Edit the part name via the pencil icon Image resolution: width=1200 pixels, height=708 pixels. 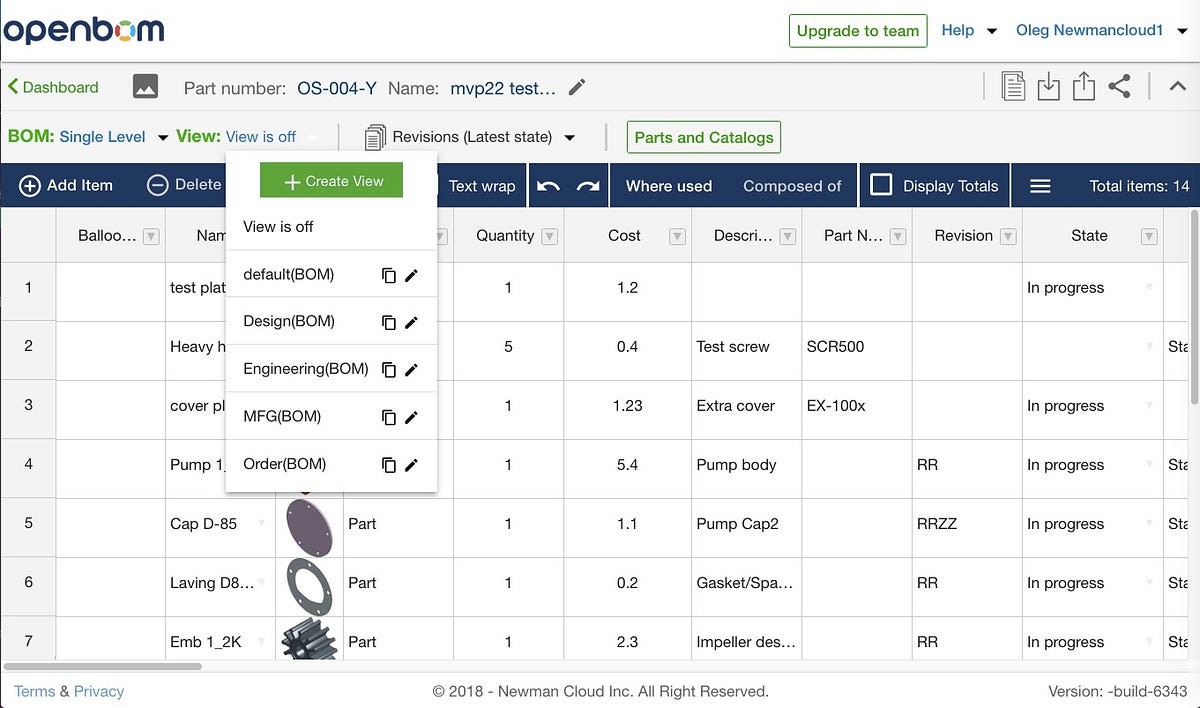tap(576, 88)
